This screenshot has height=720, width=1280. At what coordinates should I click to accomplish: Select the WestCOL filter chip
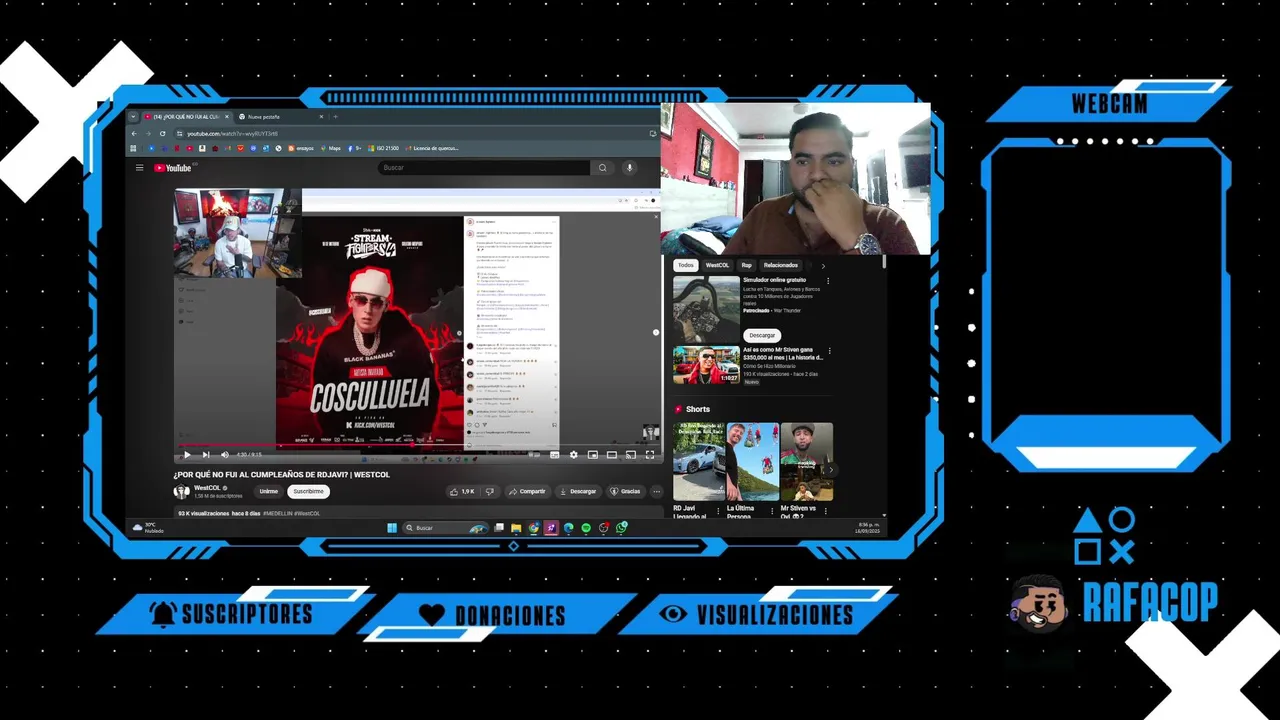(717, 265)
